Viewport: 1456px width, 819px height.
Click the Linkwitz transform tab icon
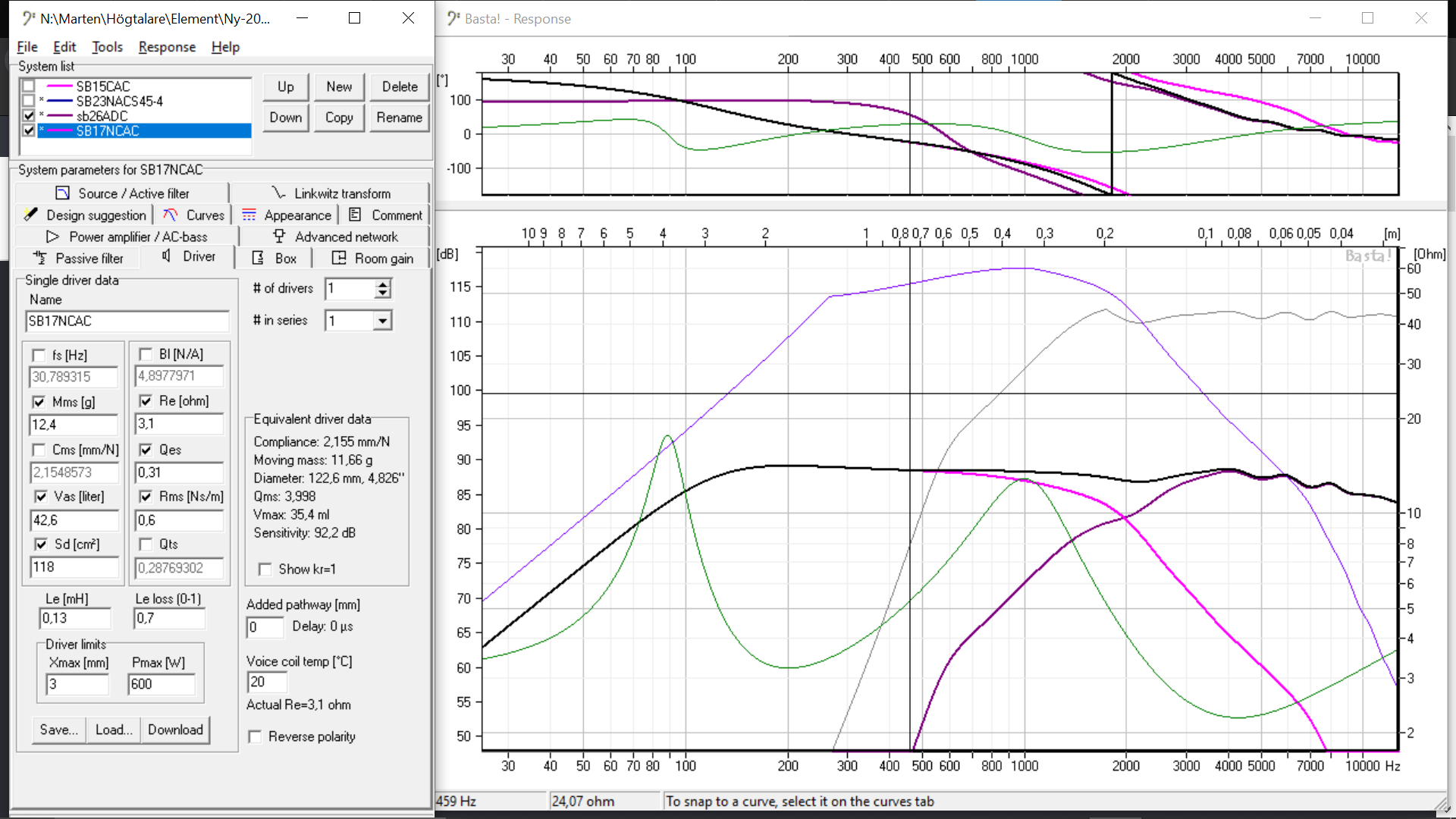[x=278, y=193]
